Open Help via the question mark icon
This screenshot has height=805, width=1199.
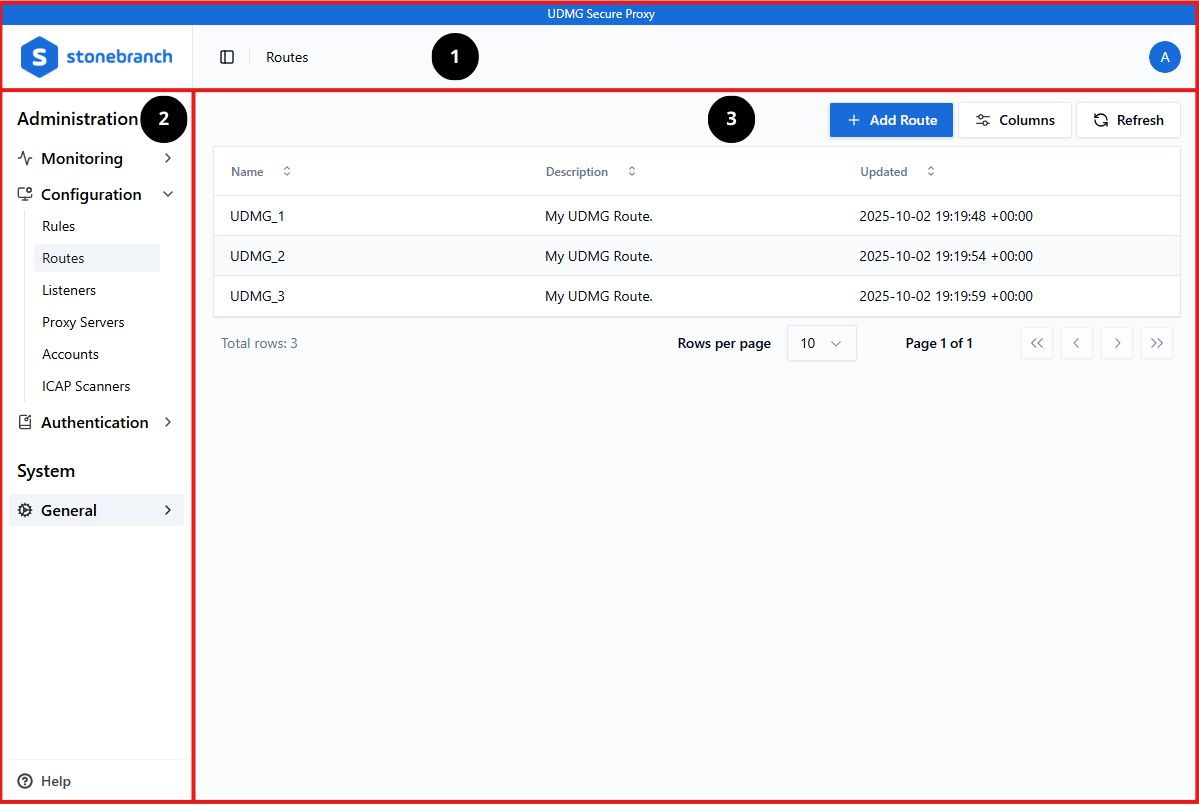[24, 781]
